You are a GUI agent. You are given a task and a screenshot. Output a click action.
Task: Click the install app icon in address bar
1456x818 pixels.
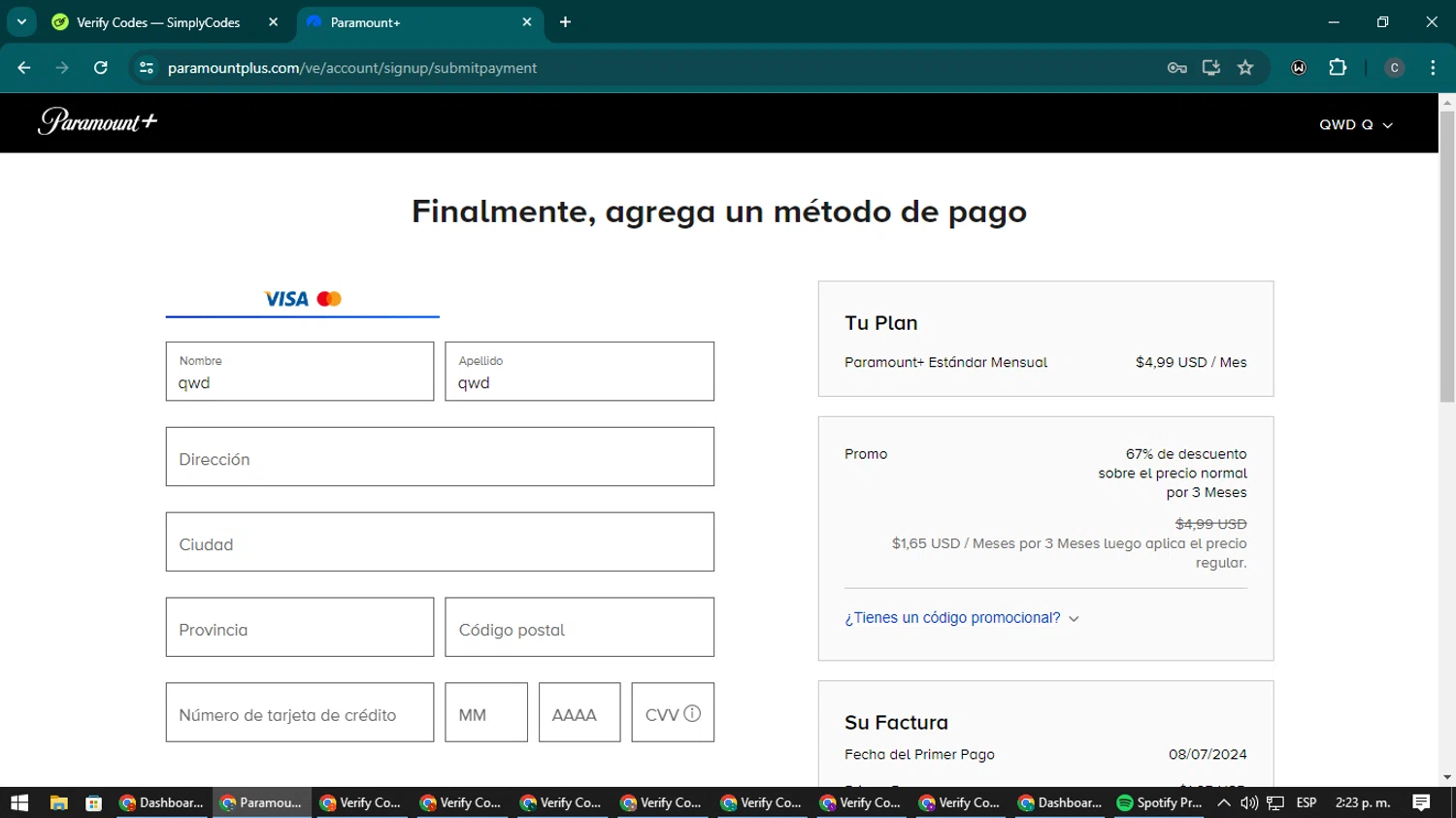tap(1210, 68)
